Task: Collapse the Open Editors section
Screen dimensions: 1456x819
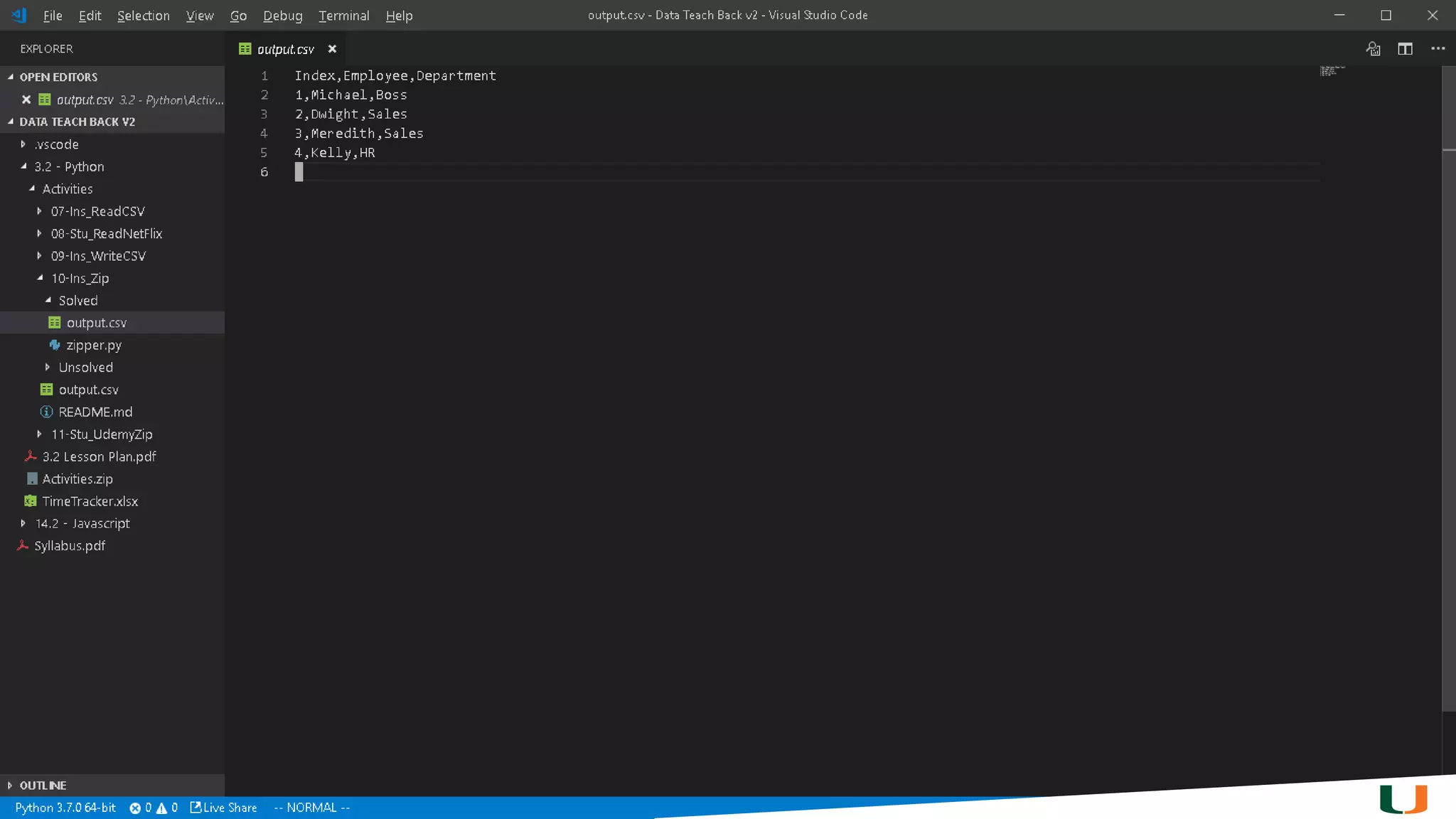Action: pos(58,77)
